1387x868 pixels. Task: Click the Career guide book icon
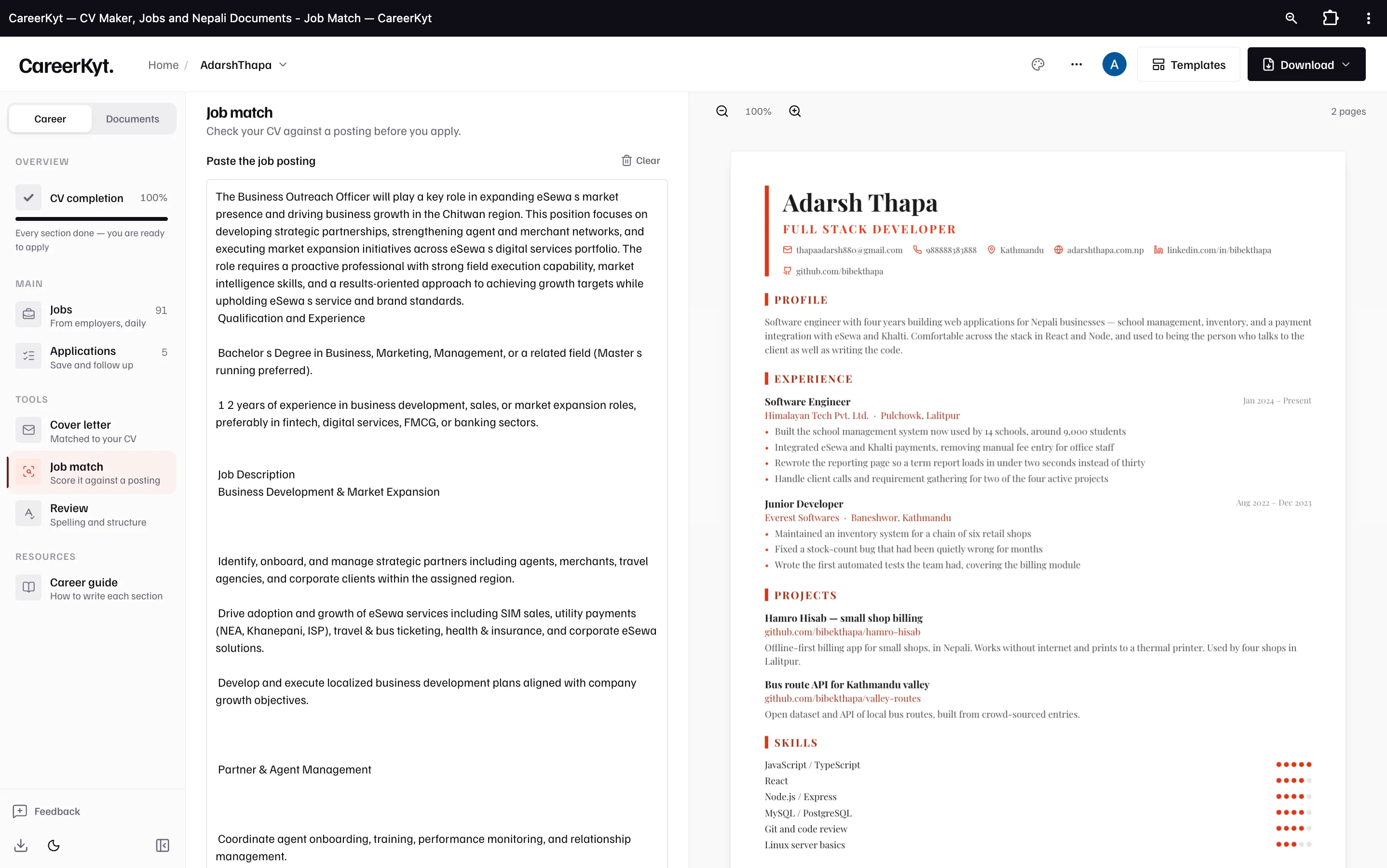coord(28,587)
